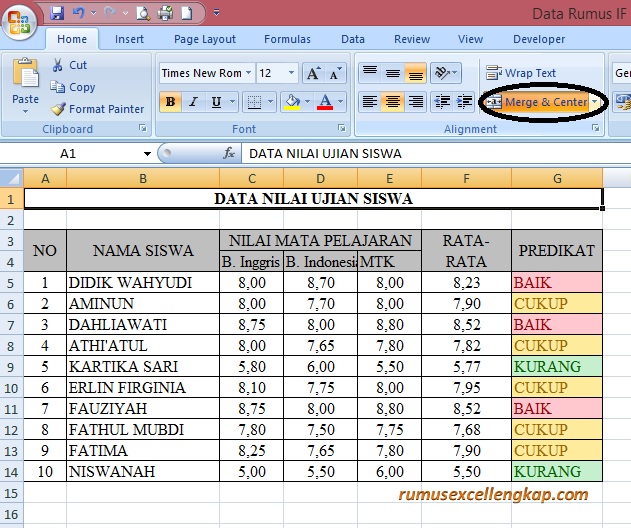Decrease indent in Alignment group
Screen dimensions: 631x528
[442, 102]
